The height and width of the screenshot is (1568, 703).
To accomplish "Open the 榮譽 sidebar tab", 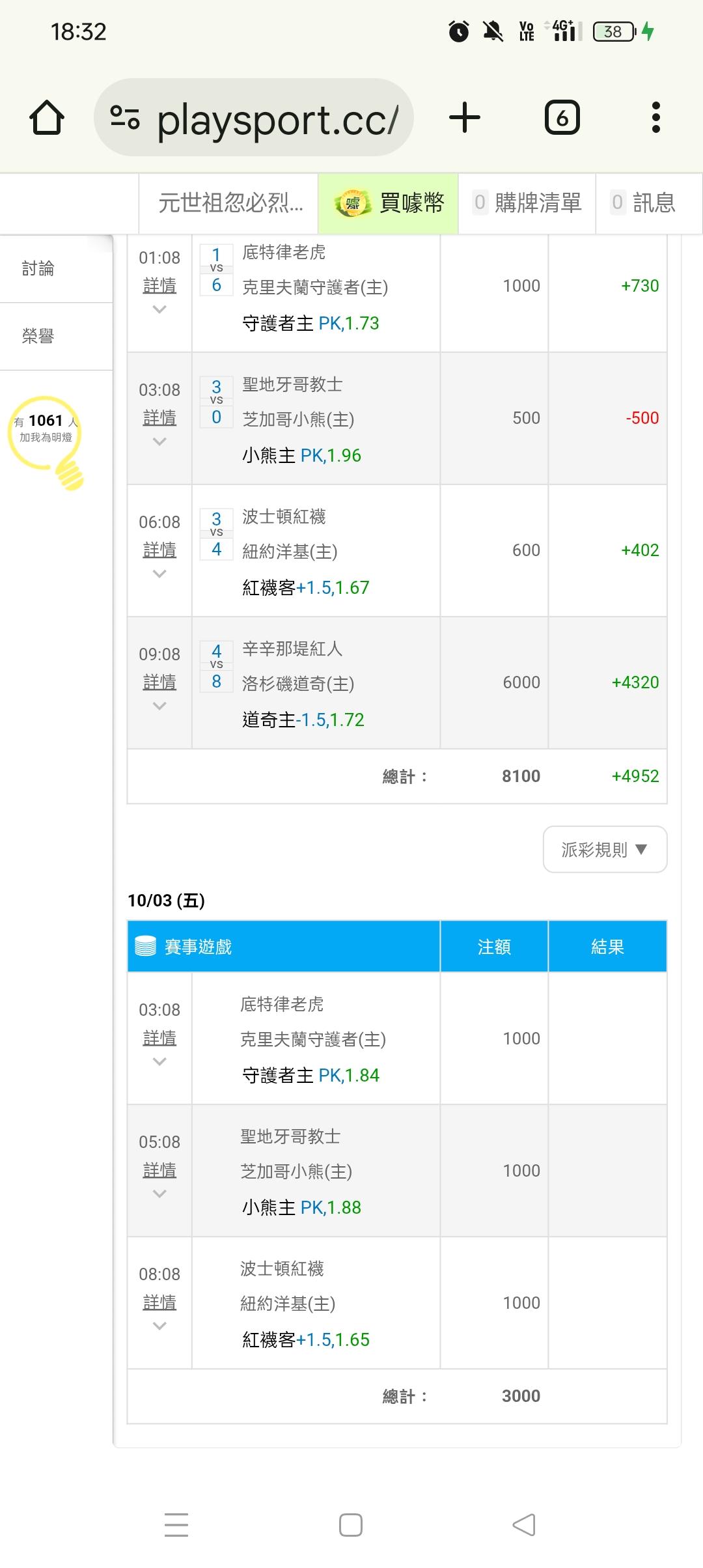I will 39,336.
